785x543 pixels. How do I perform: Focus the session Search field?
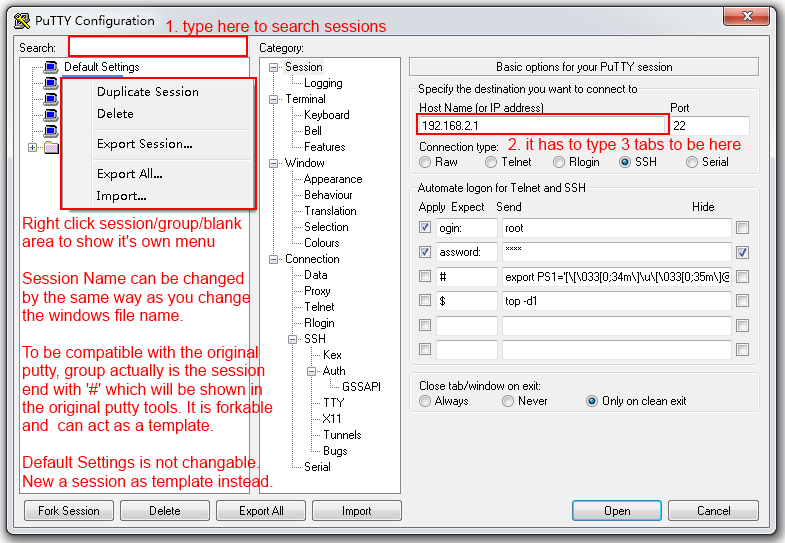[158, 47]
